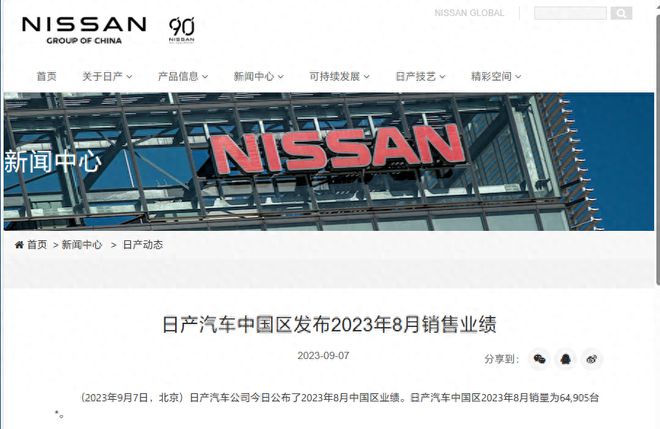This screenshot has width=660, height=429.
Task: Go to 首页 in navigation bar
Action: click(46, 76)
